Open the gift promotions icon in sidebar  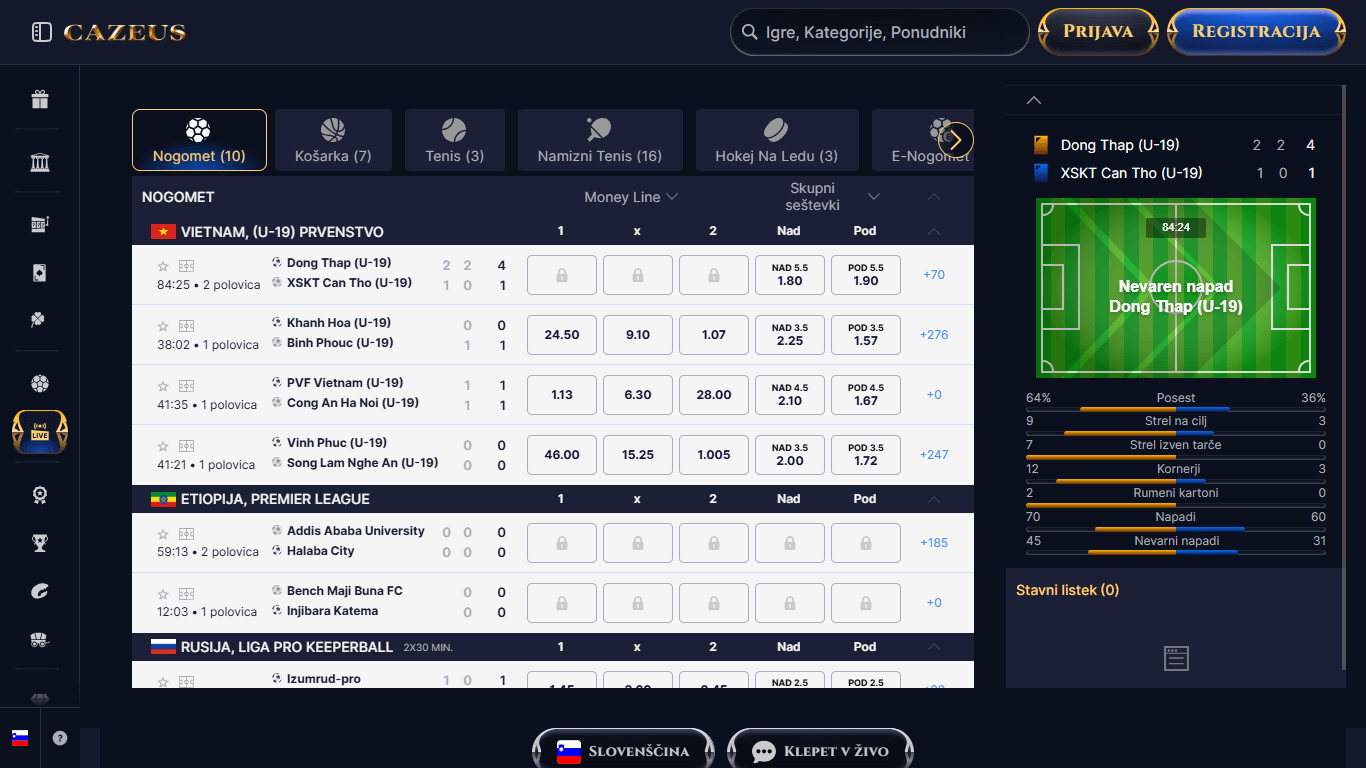tap(40, 99)
